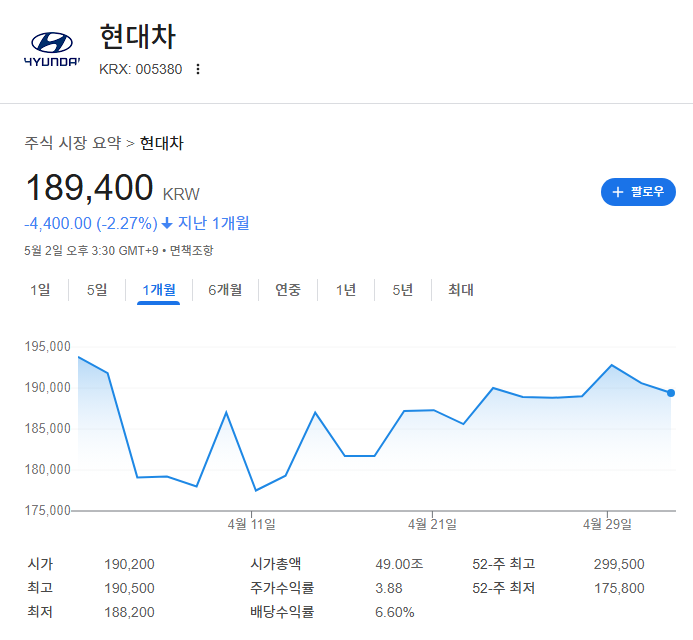Click the 52-주 최저 value 175,800
This screenshot has width=693, height=640.
[x=619, y=588]
